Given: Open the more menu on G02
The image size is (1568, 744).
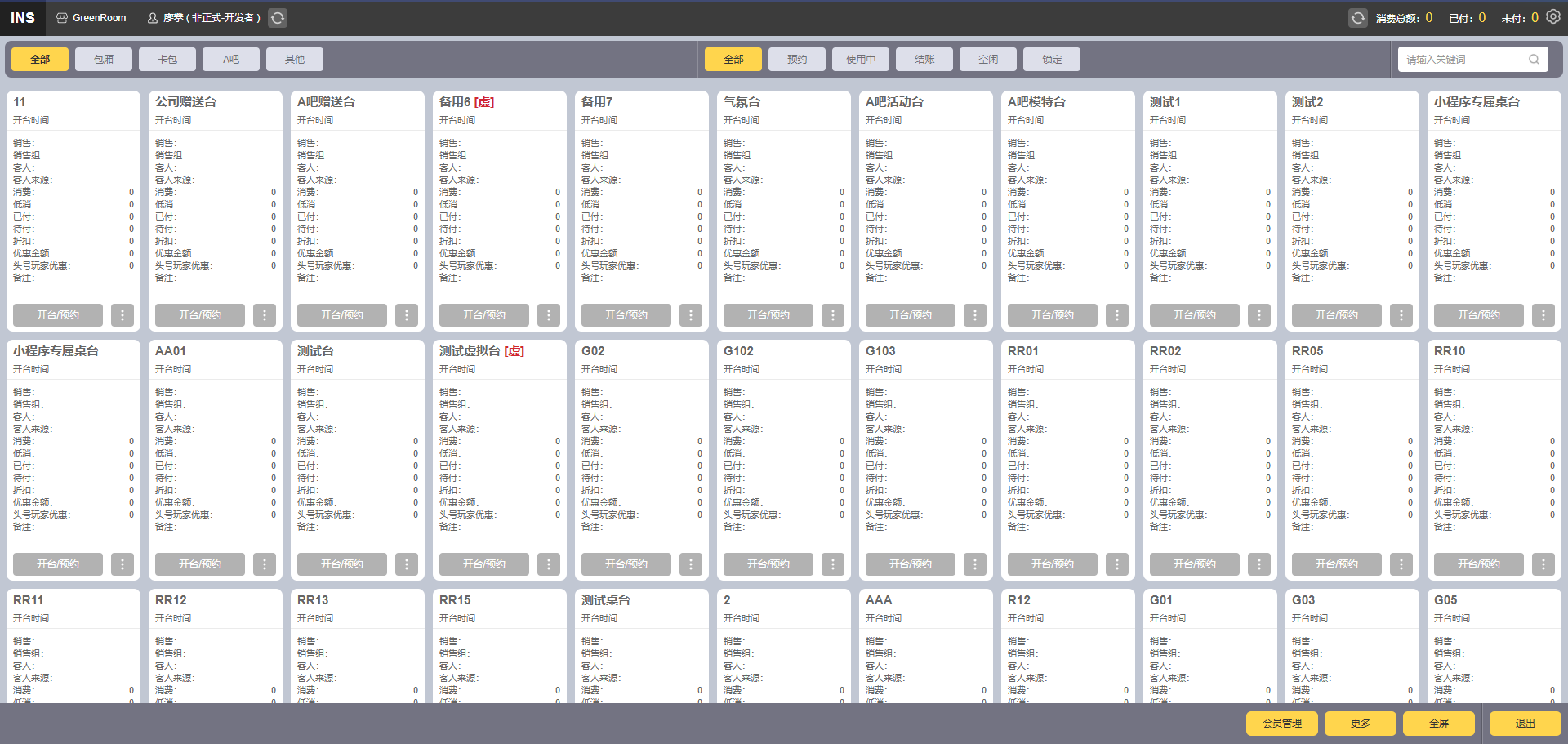Looking at the screenshot, I should pyautogui.click(x=691, y=564).
